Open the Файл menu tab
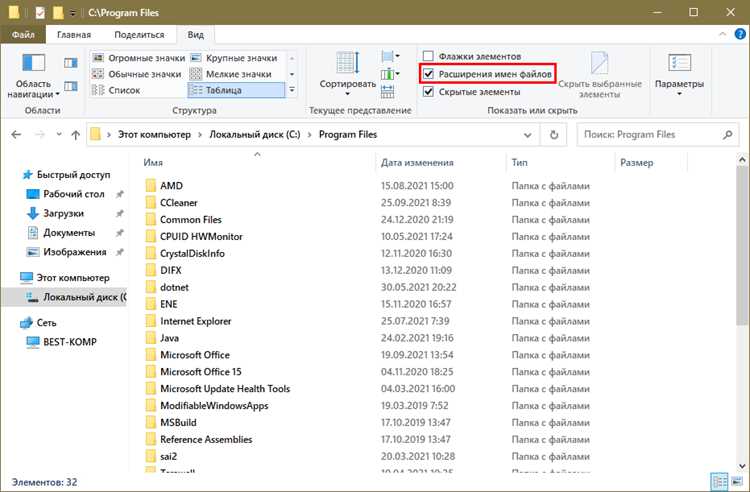The width and height of the screenshot is (750, 492). coord(23,34)
